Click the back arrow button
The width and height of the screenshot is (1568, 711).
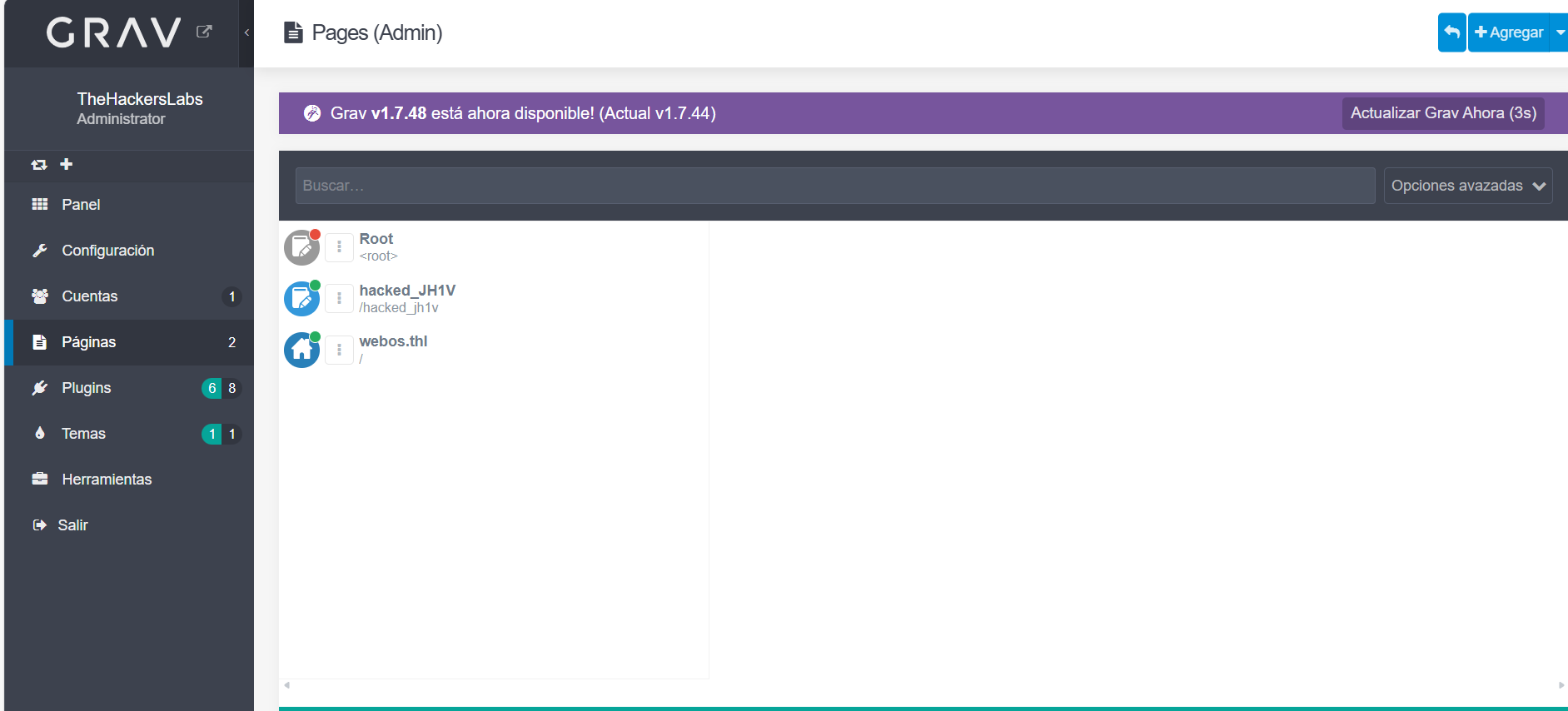pos(1451,32)
